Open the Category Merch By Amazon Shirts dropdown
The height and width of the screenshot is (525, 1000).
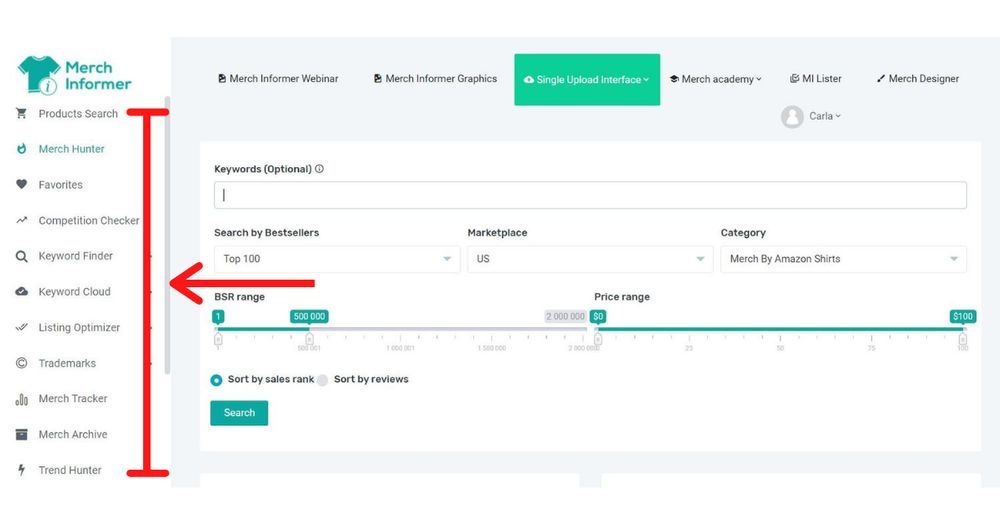pyautogui.click(x=843, y=259)
